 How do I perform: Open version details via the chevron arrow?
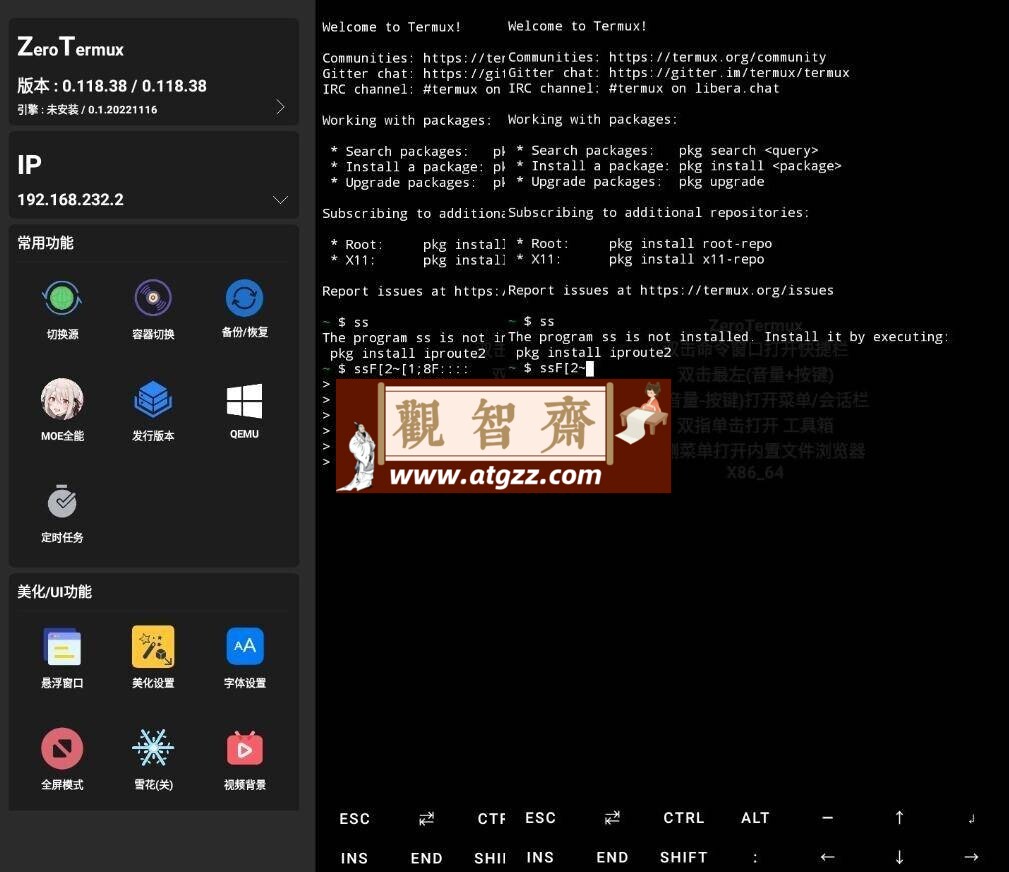pyautogui.click(x=280, y=107)
